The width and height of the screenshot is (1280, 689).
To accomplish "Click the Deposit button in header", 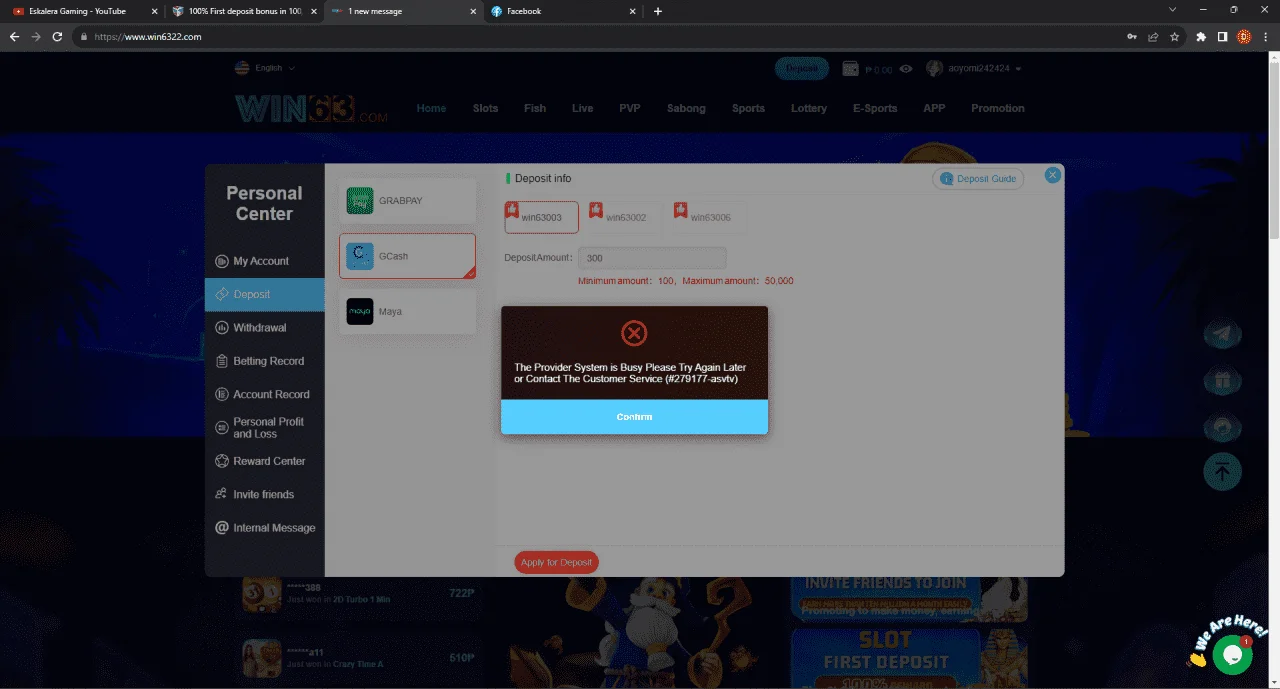I will pyautogui.click(x=802, y=69).
